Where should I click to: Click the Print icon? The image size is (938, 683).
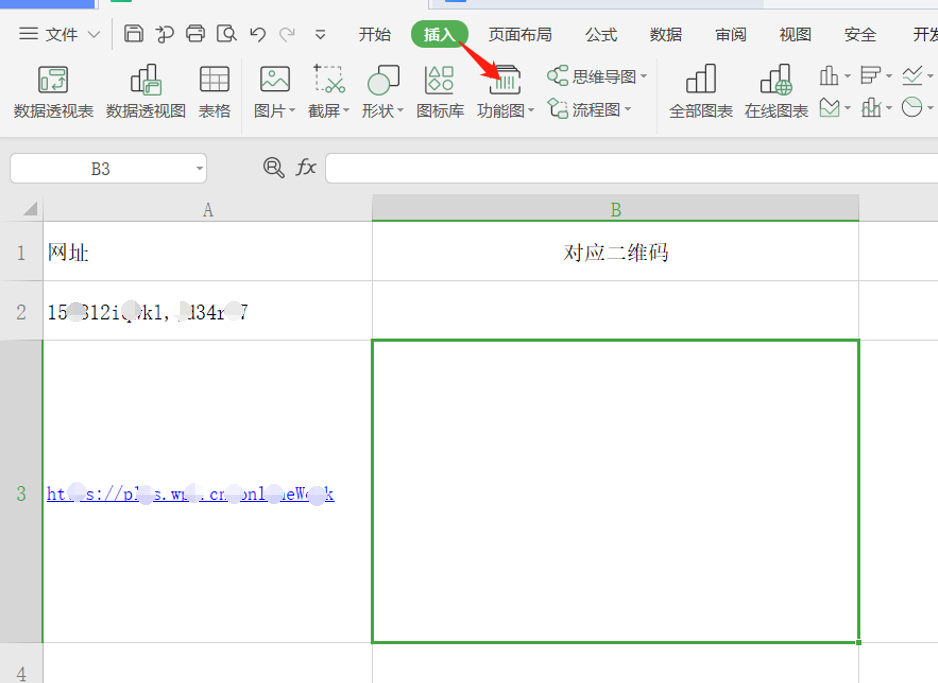click(x=195, y=34)
